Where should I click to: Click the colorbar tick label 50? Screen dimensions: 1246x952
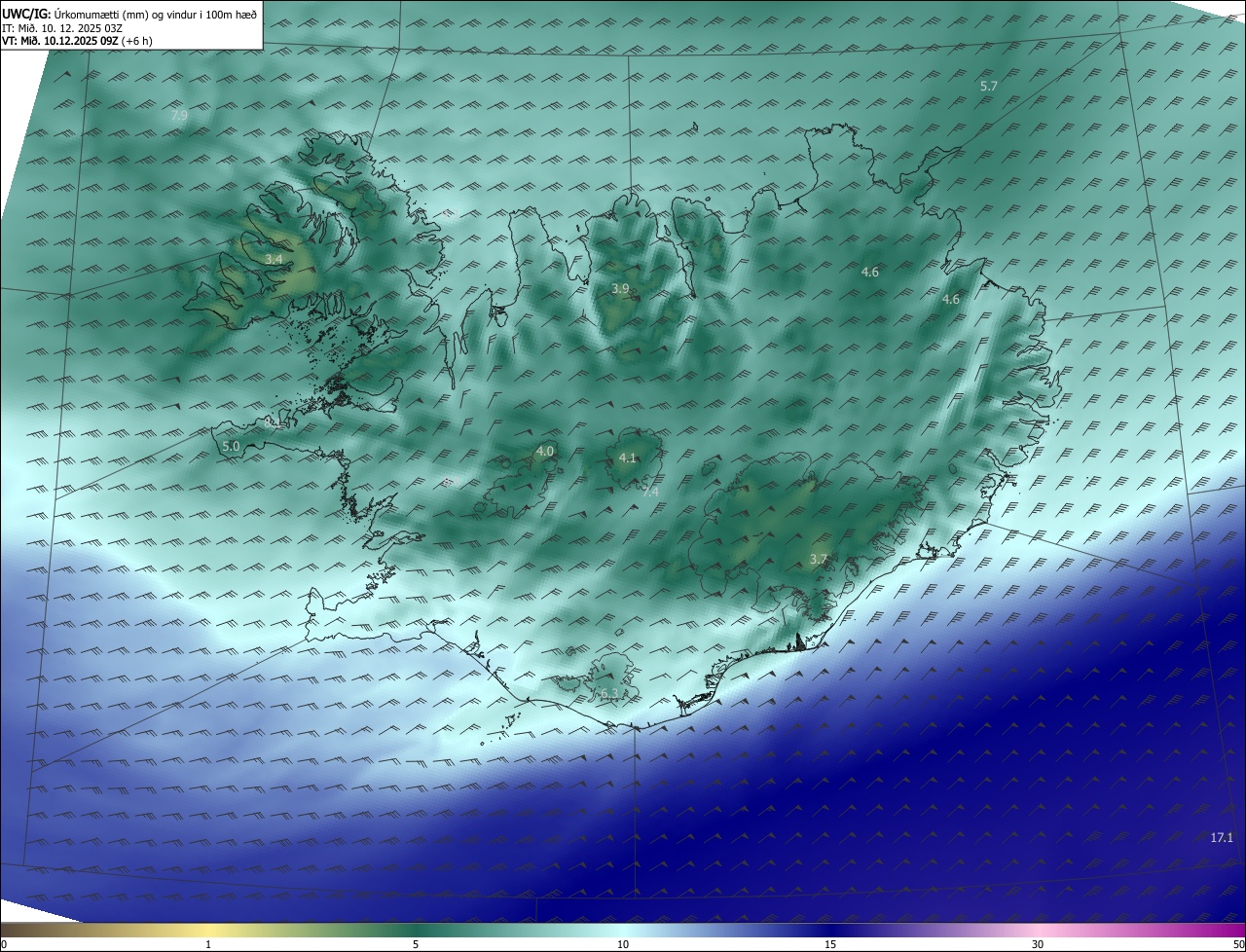point(1238,944)
